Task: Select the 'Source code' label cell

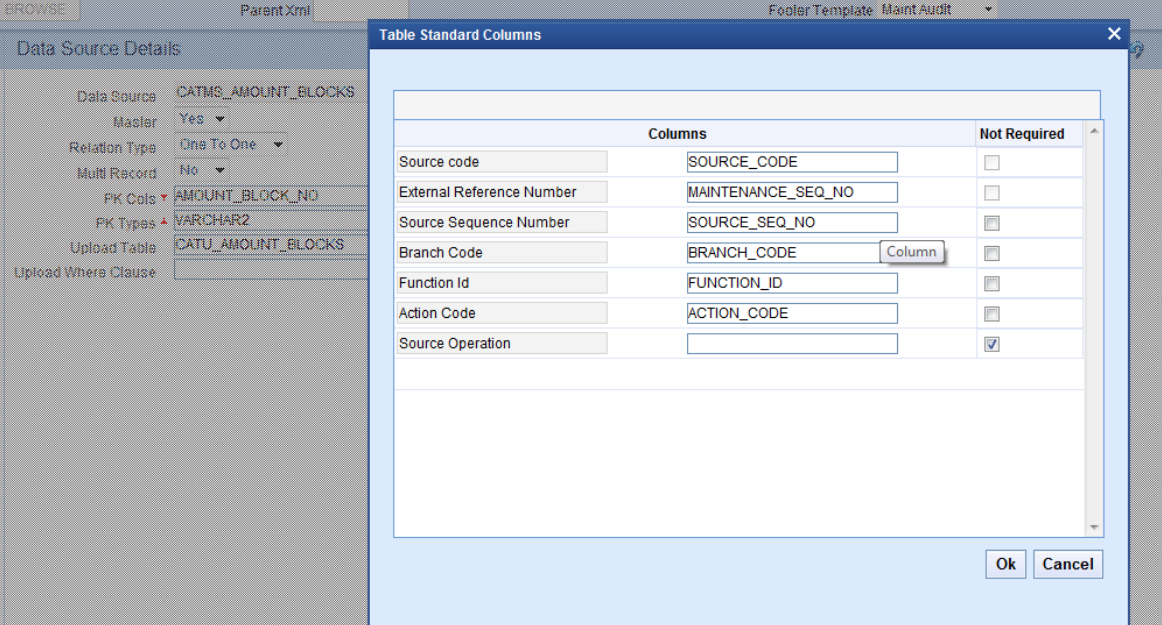Action: click(x=502, y=162)
